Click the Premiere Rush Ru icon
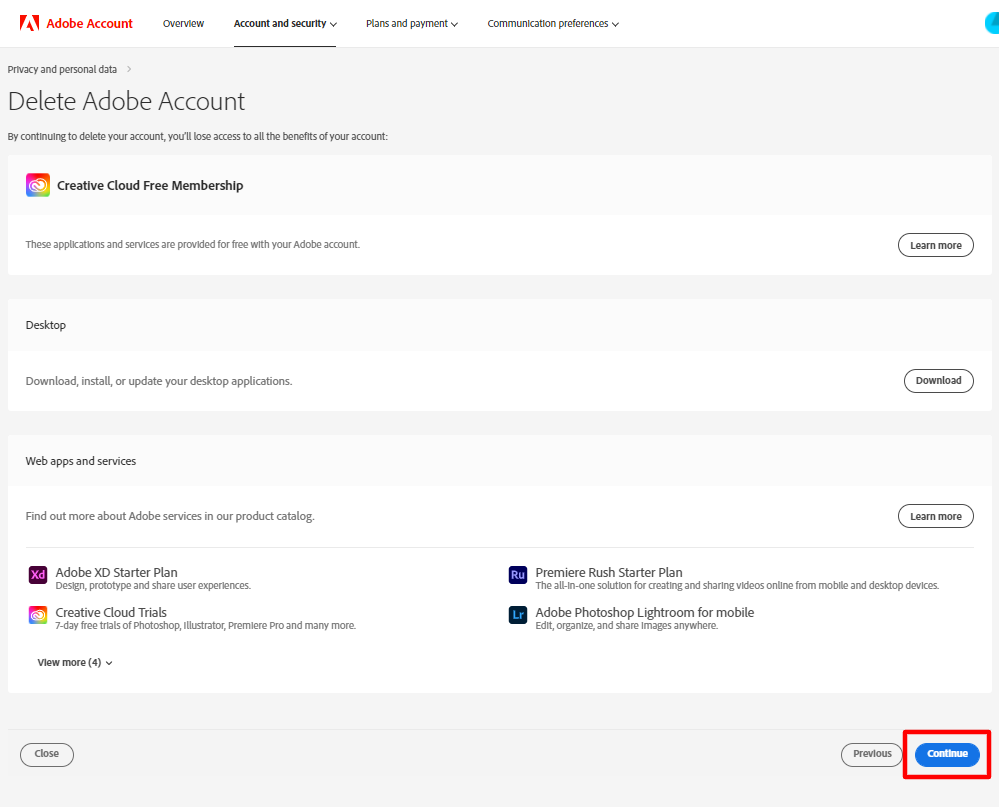This screenshot has width=999, height=807. coord(518,575)
